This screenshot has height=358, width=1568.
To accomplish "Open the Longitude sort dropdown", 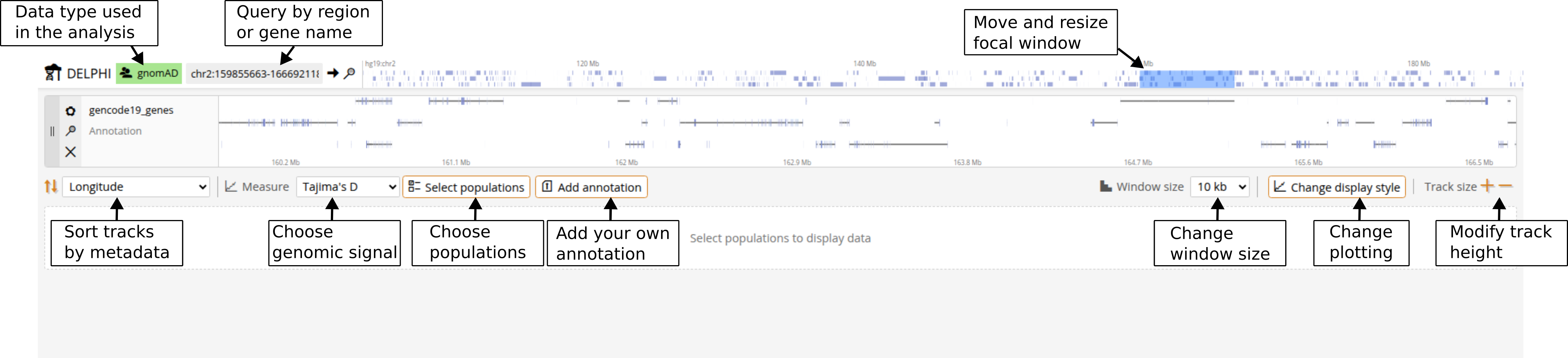I will [136, 187].
